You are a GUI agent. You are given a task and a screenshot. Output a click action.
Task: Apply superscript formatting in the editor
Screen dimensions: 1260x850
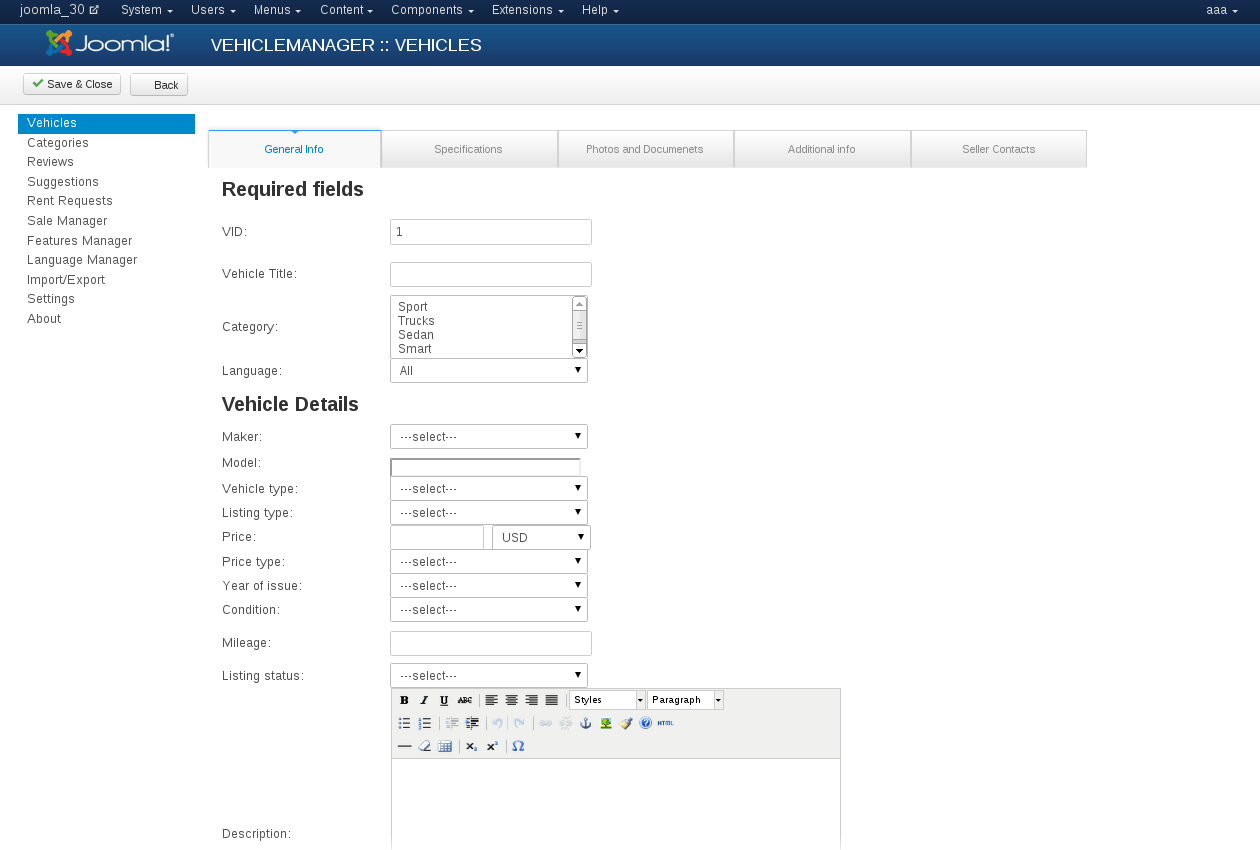(x=491, y=746)
